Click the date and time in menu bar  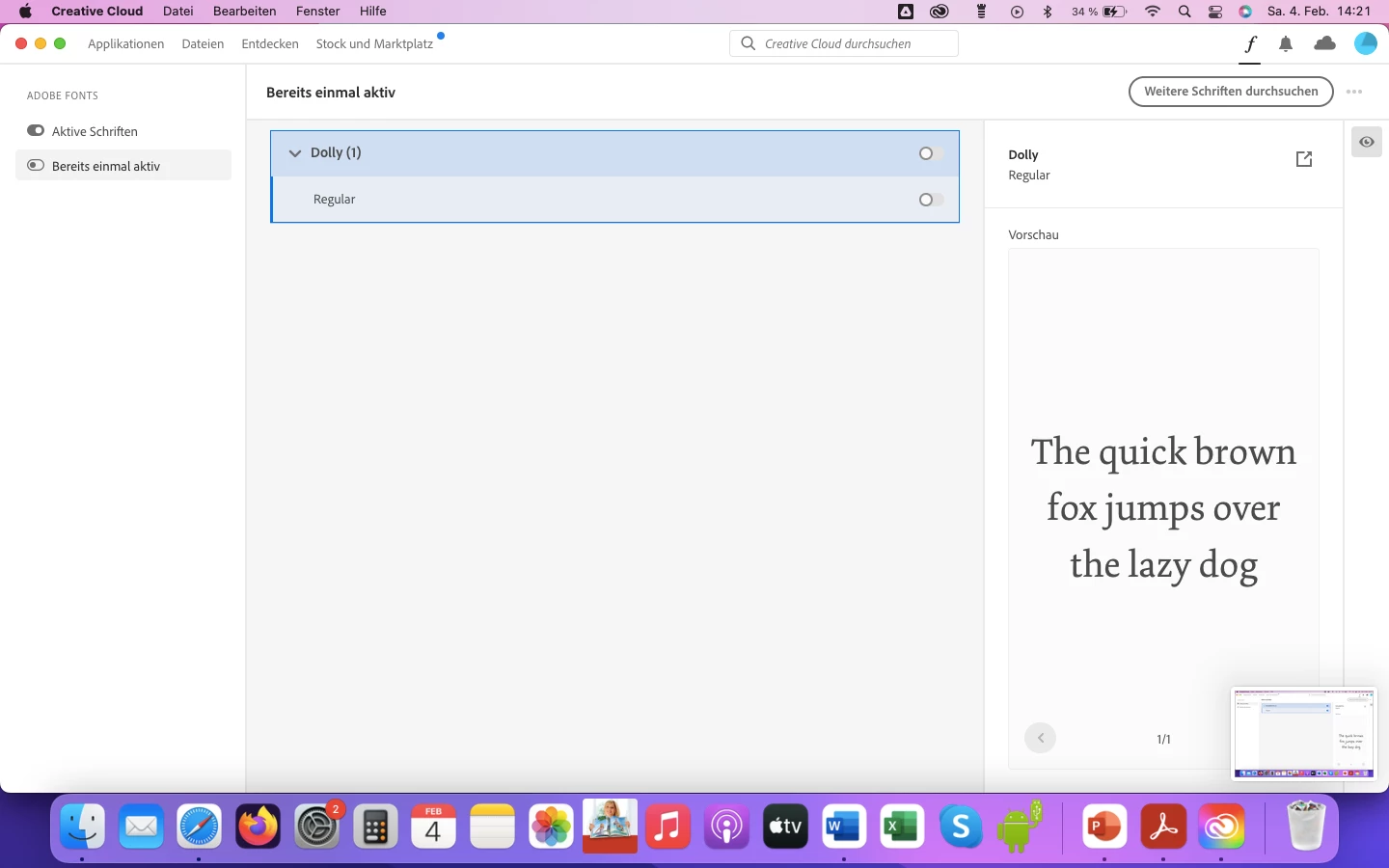click(1319, 12)
